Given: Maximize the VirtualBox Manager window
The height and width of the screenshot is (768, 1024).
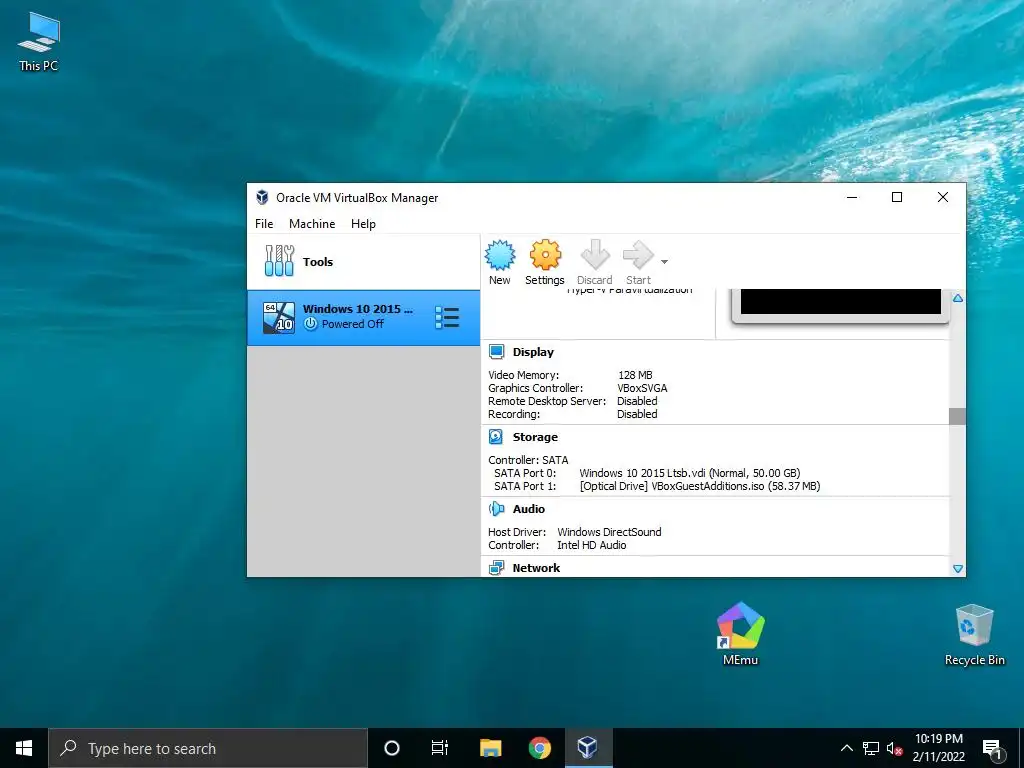Looking at the screenshot, I should (897, 197).
